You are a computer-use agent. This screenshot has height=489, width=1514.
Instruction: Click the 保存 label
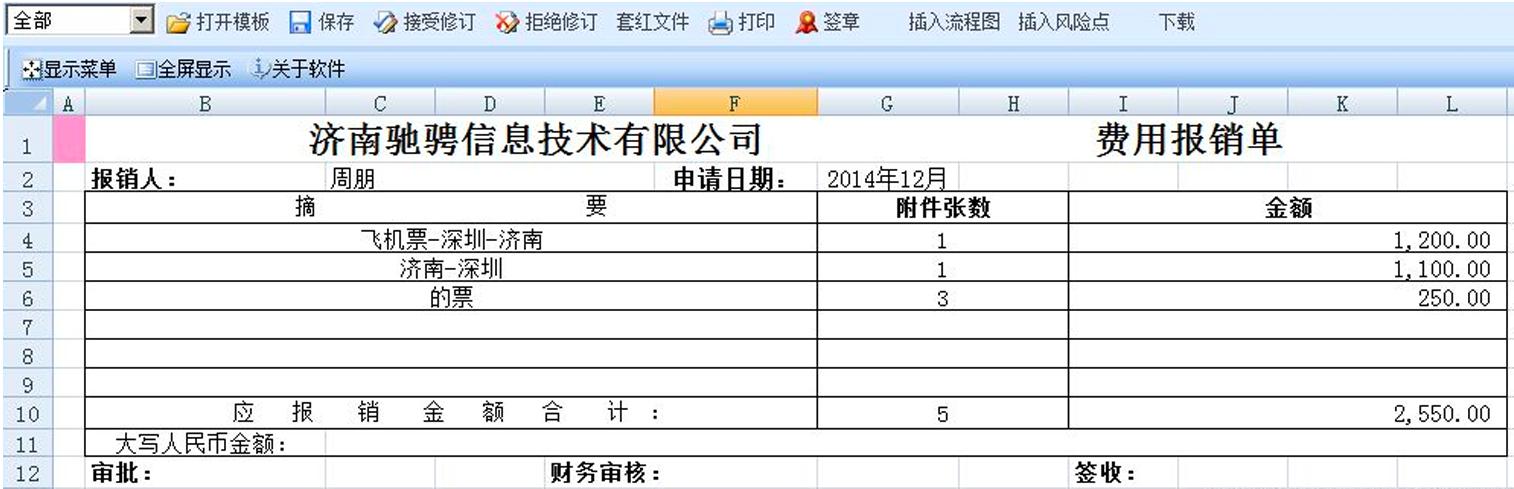[x=336, y=22]
